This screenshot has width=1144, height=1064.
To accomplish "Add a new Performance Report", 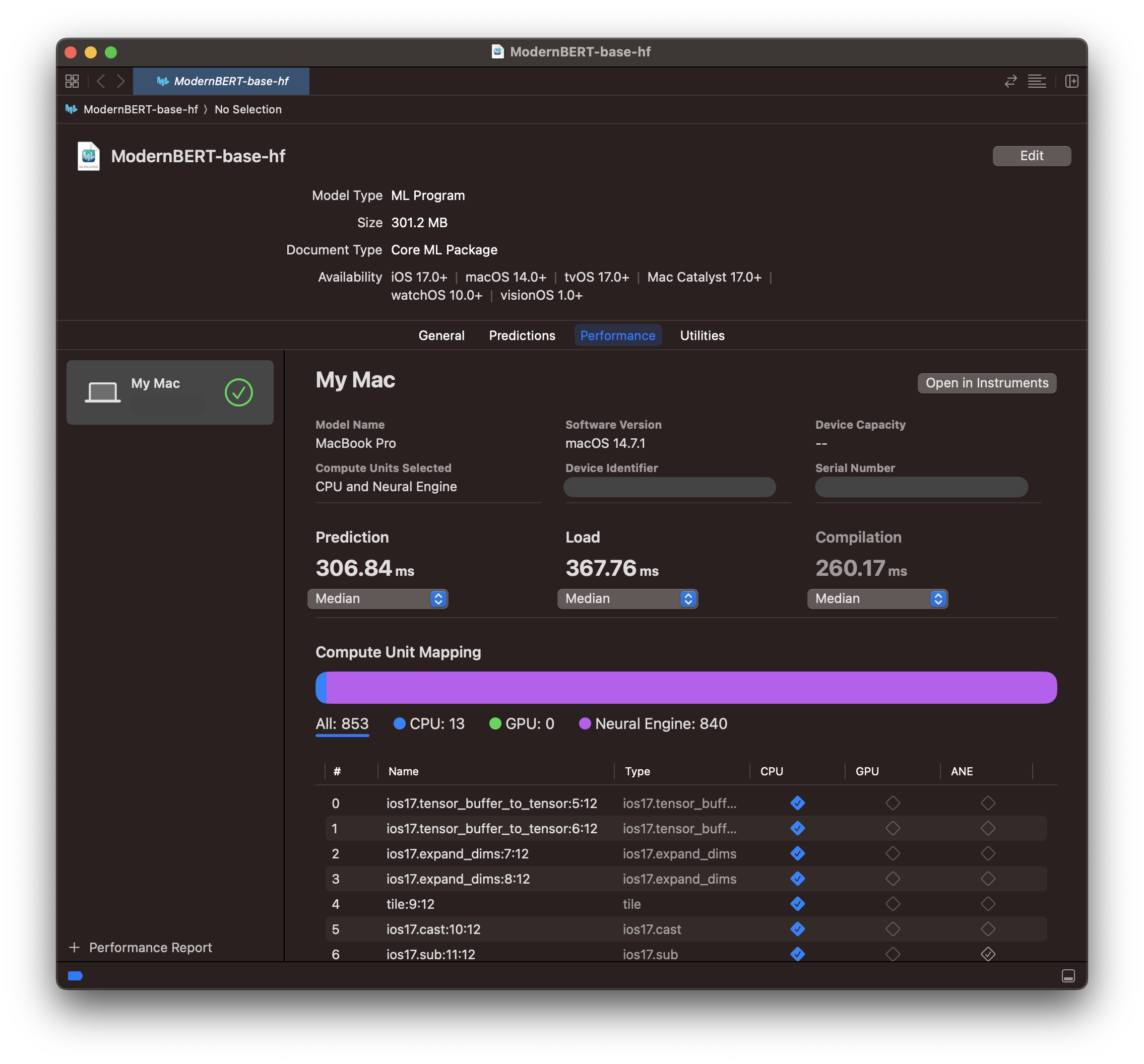I will 141,947.
